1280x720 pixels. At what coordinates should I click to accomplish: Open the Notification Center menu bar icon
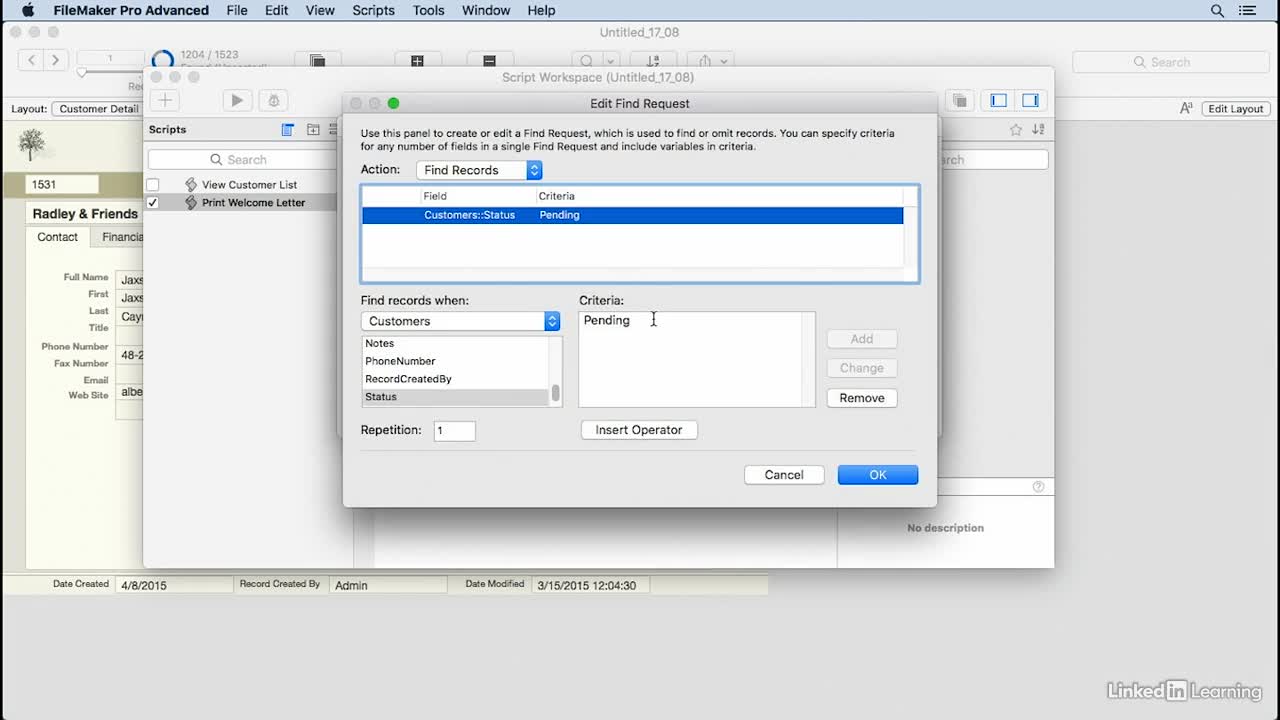click(x=1247, y=10)
